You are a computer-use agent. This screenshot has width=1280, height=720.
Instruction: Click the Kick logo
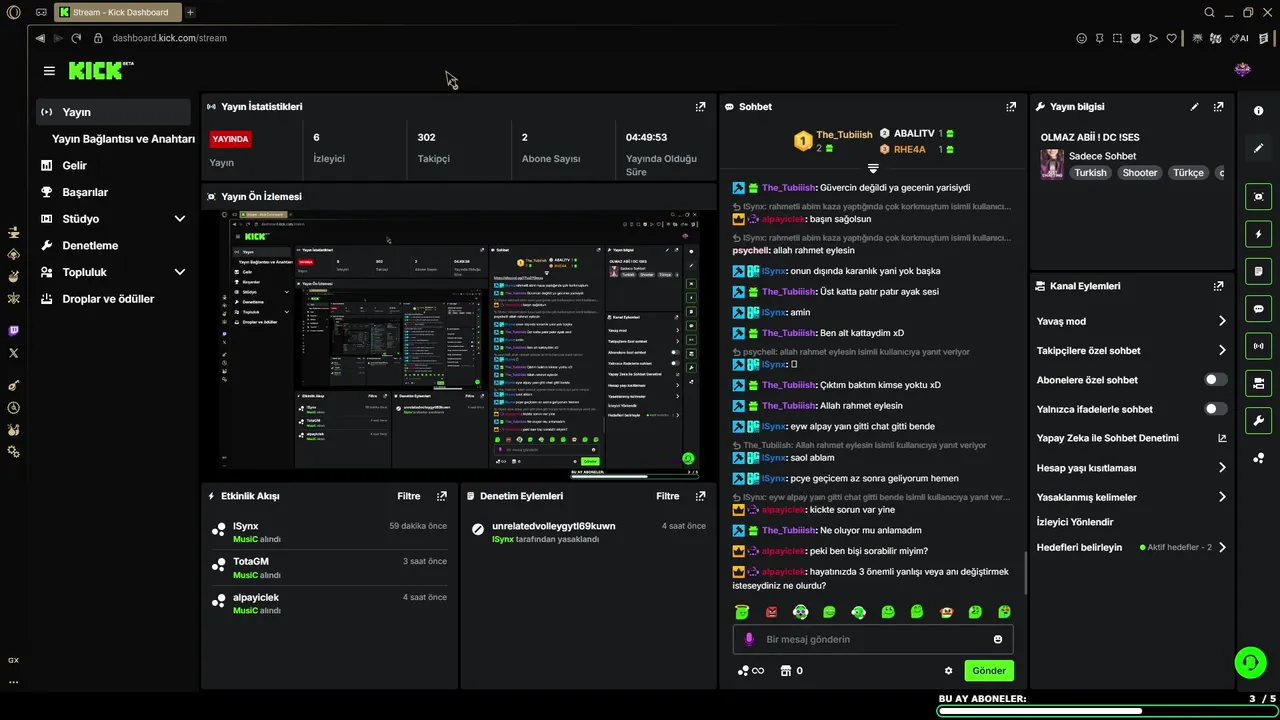[100, 70]
